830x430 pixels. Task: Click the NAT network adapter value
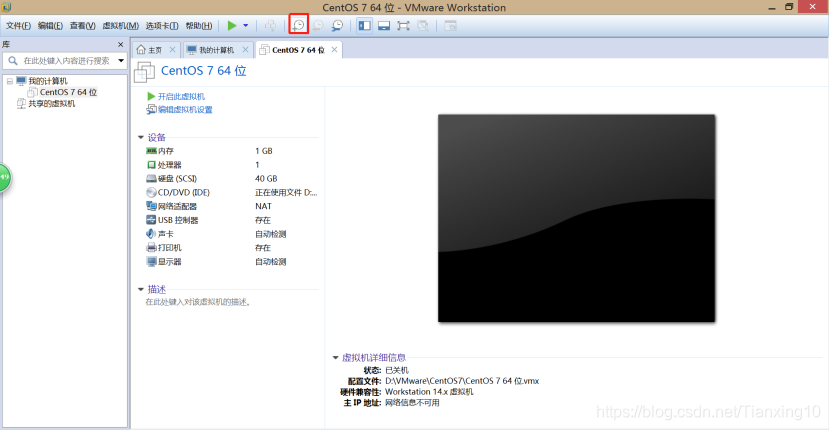coord(263,206)
